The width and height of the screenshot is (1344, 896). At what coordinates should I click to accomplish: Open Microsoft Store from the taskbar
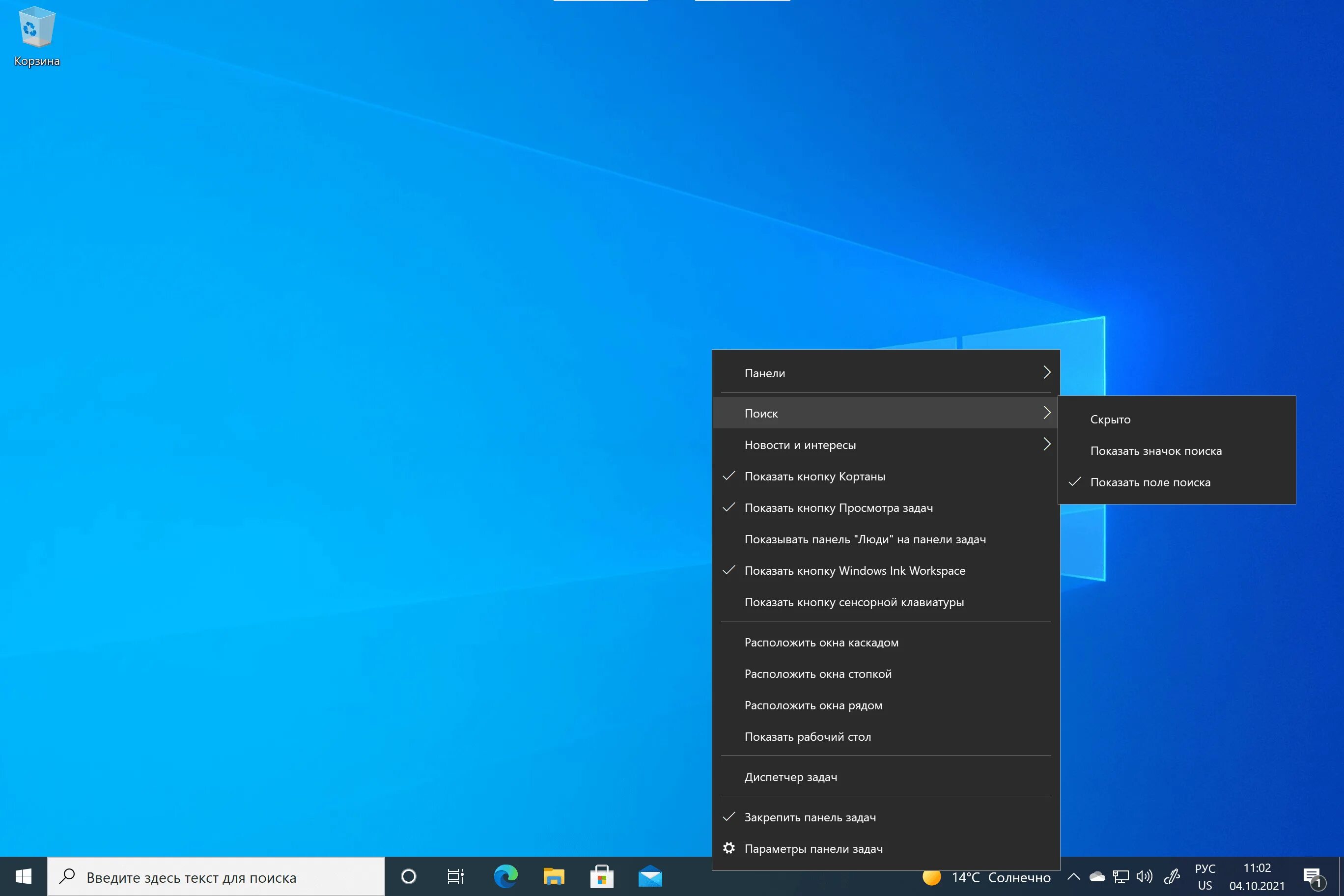(602, 876)
